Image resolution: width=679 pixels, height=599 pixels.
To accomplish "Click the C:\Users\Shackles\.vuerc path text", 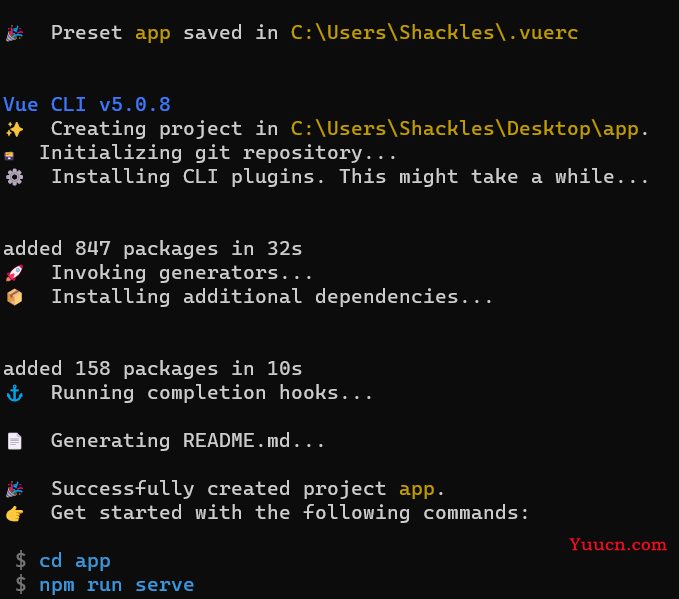I will [434, 33].
